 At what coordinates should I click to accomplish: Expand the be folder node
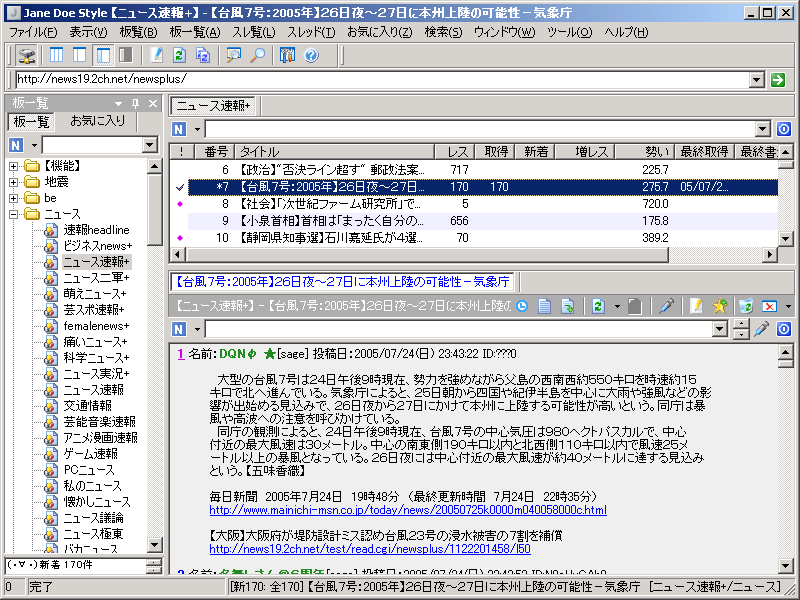[x=13, y=198]
